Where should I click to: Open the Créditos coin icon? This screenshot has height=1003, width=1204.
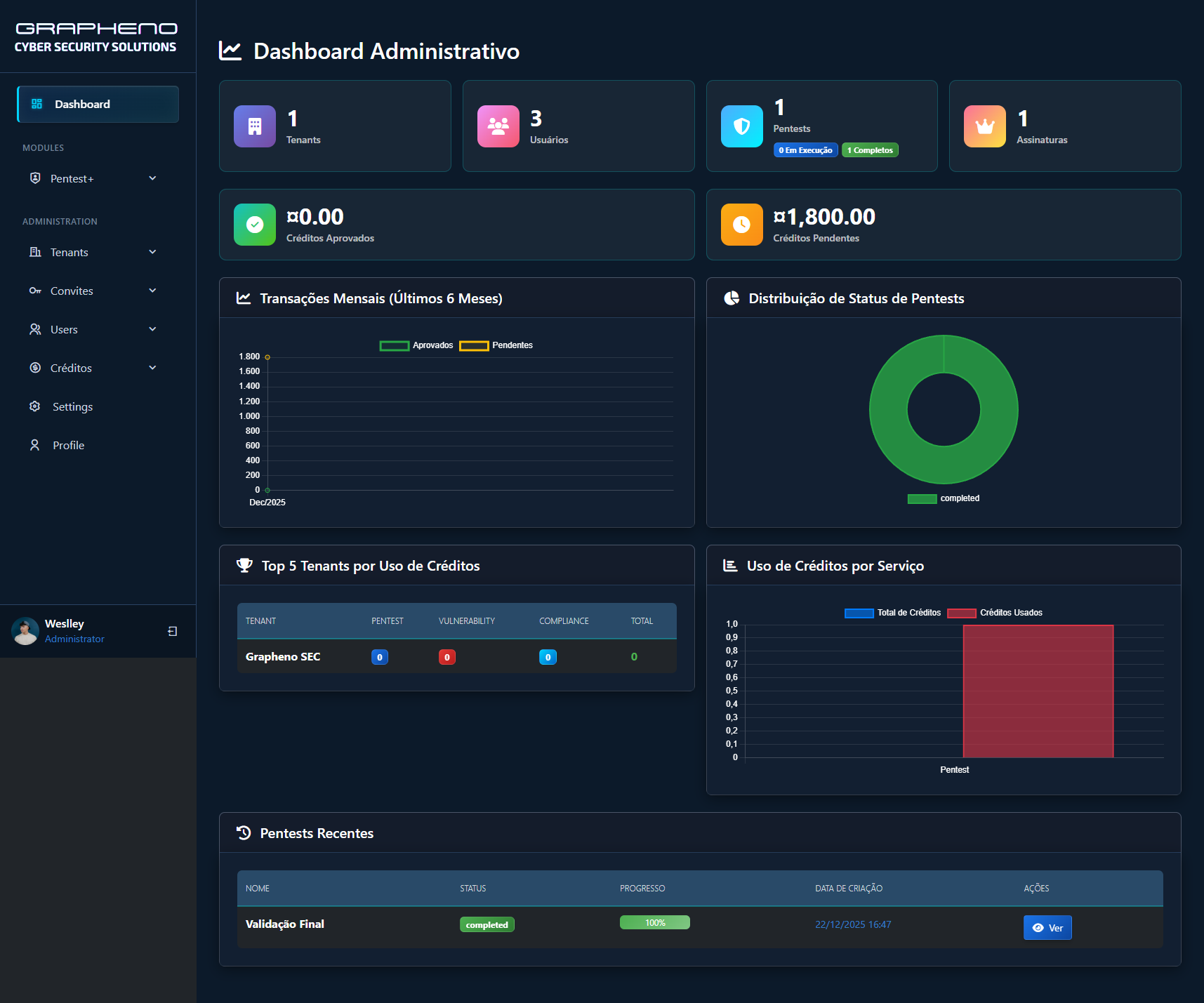pos(35,367)
